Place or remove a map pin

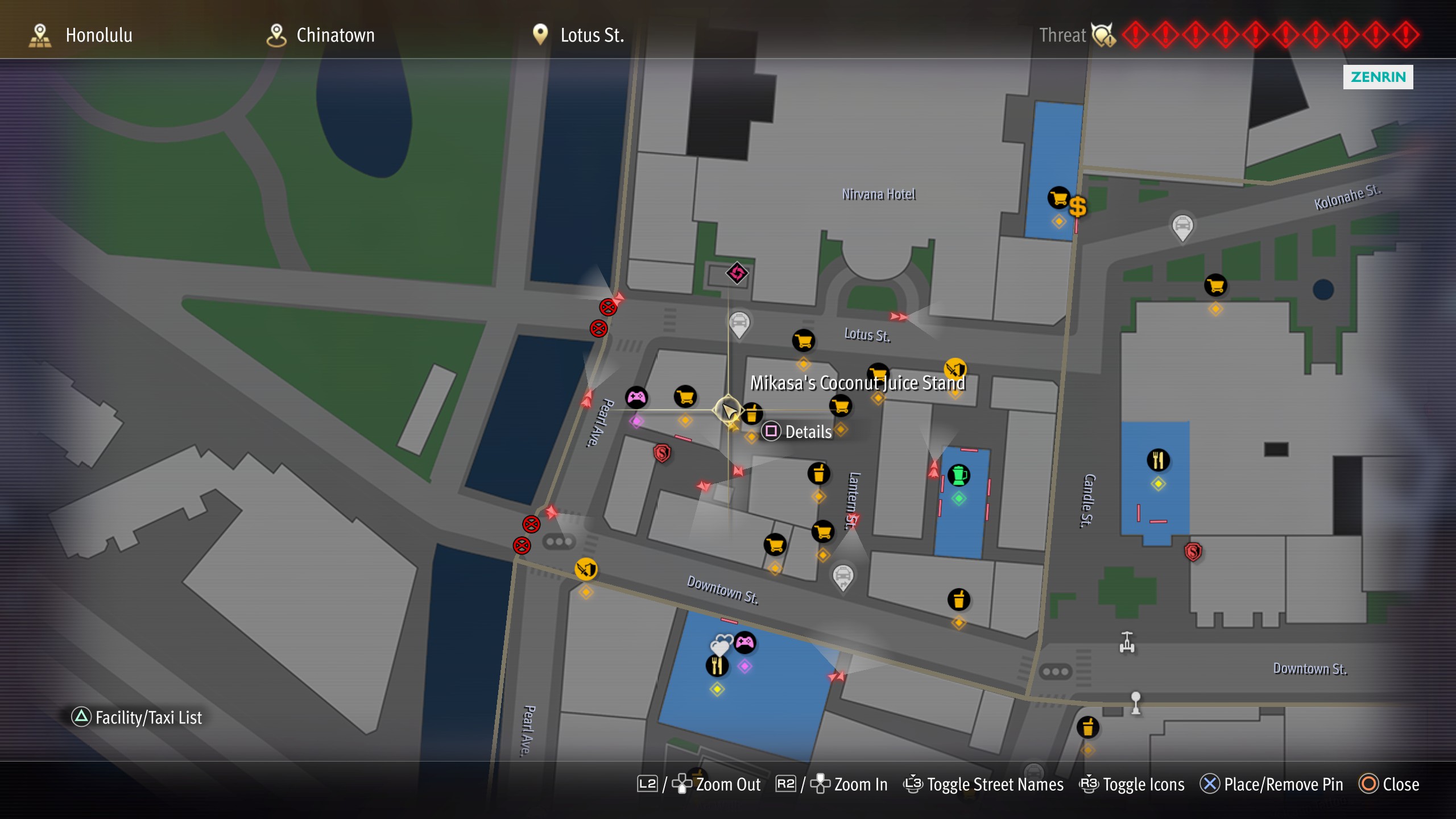[x=1271, y=784]
